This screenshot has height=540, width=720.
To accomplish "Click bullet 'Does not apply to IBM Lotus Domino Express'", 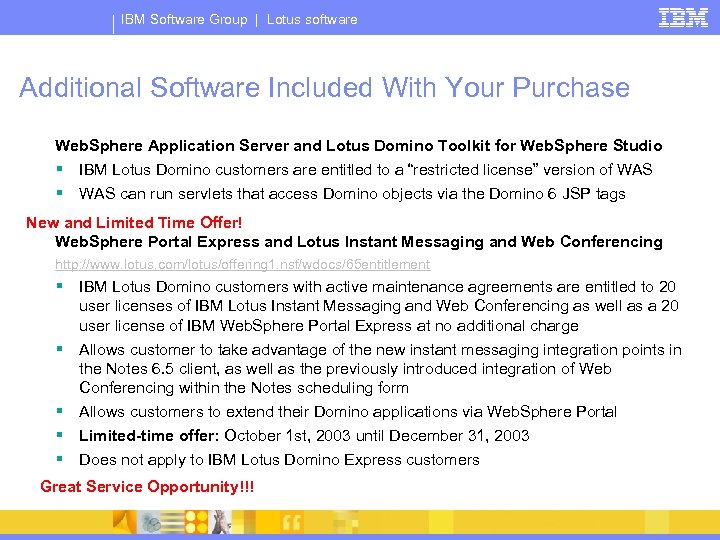I will [279, 460].
